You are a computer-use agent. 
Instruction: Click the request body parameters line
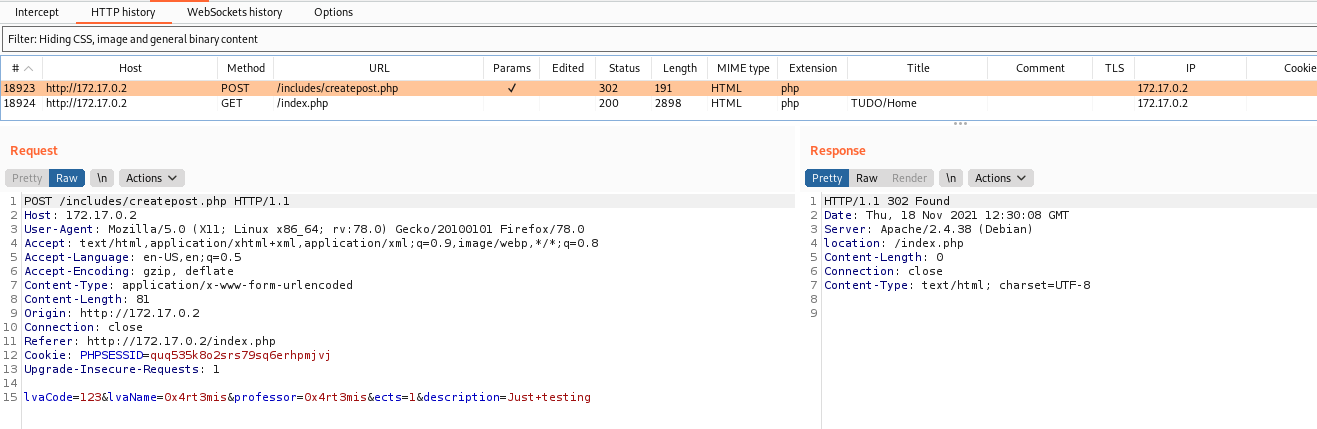pos(308,397)
